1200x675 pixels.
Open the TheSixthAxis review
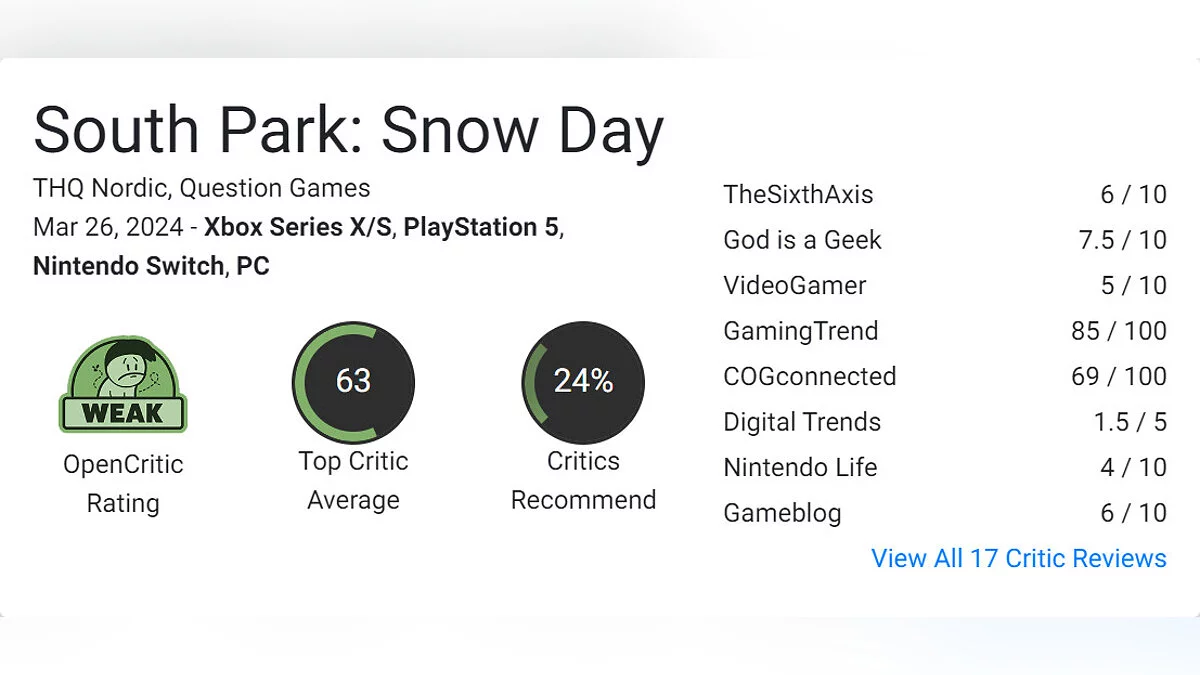point(798,194)
